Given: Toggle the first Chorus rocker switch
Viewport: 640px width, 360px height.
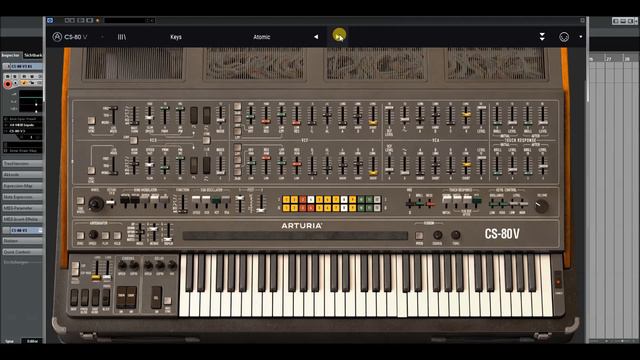Looking at the screenshot, I should pyautogui.click(x=121, y=297).
